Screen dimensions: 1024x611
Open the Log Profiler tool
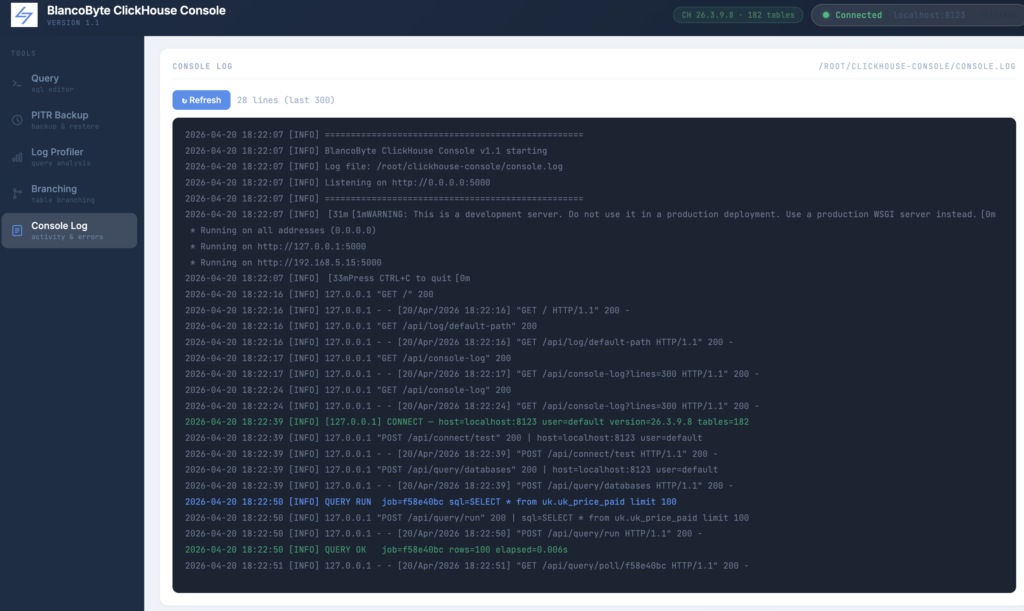(x=69, y=157)
